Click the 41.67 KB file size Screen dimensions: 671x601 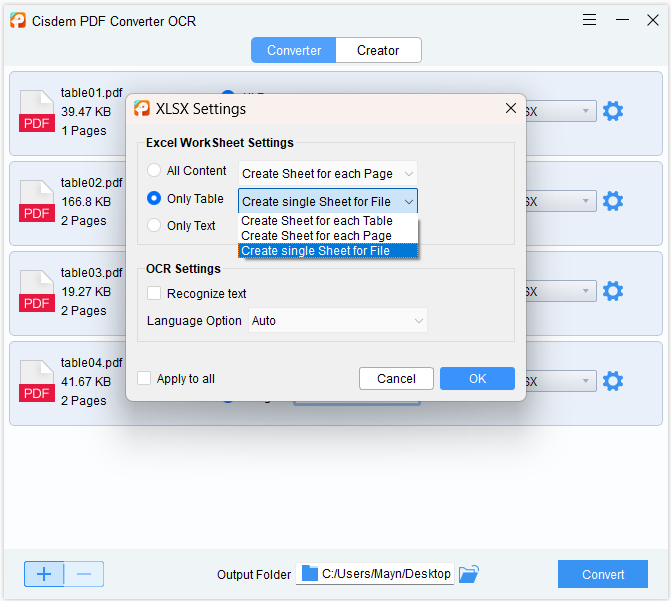(x=86, y=381)
